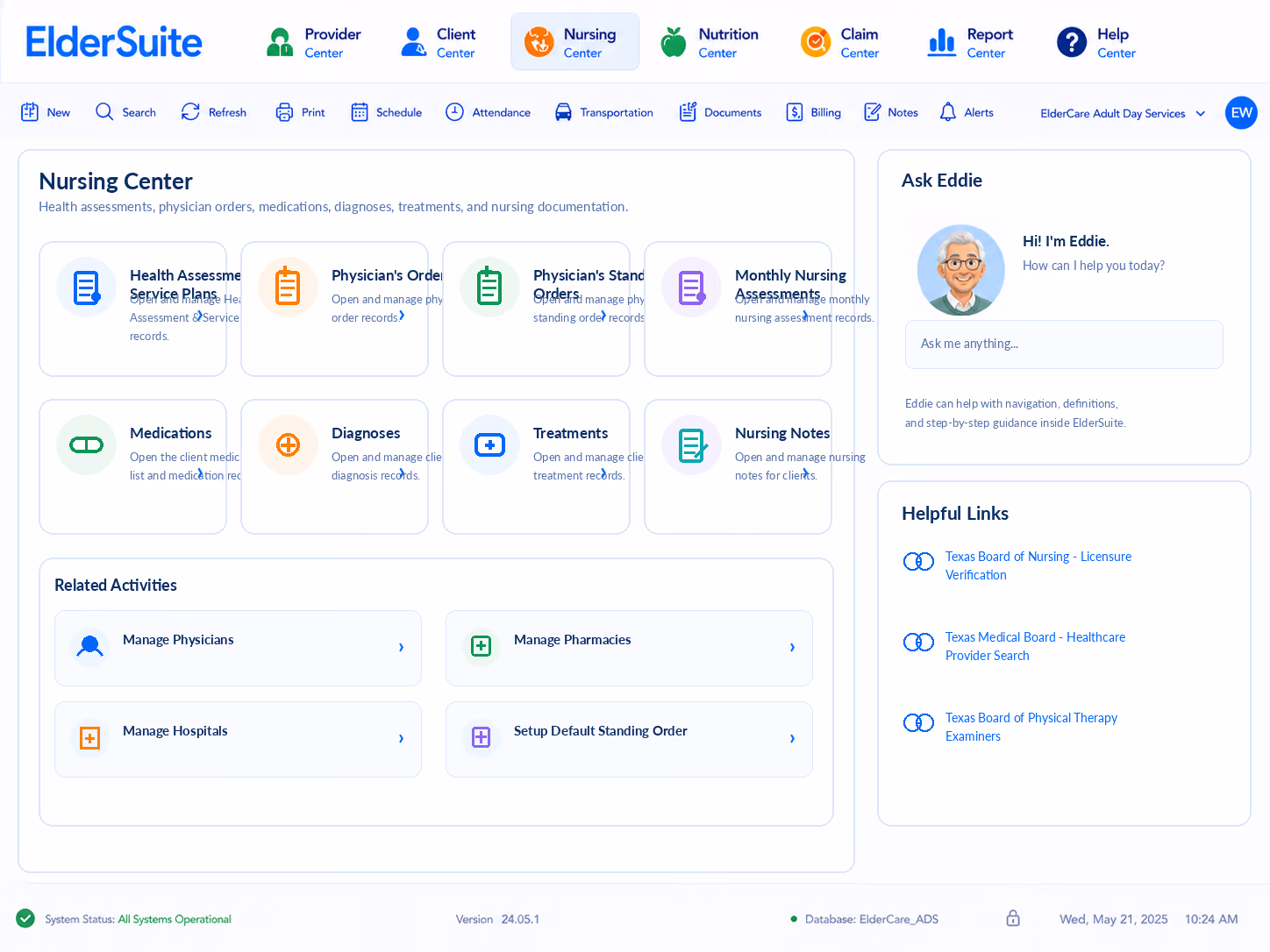1270x952 pixels.
Task: Click the Medications pill icon
Action: pos(87,445)
